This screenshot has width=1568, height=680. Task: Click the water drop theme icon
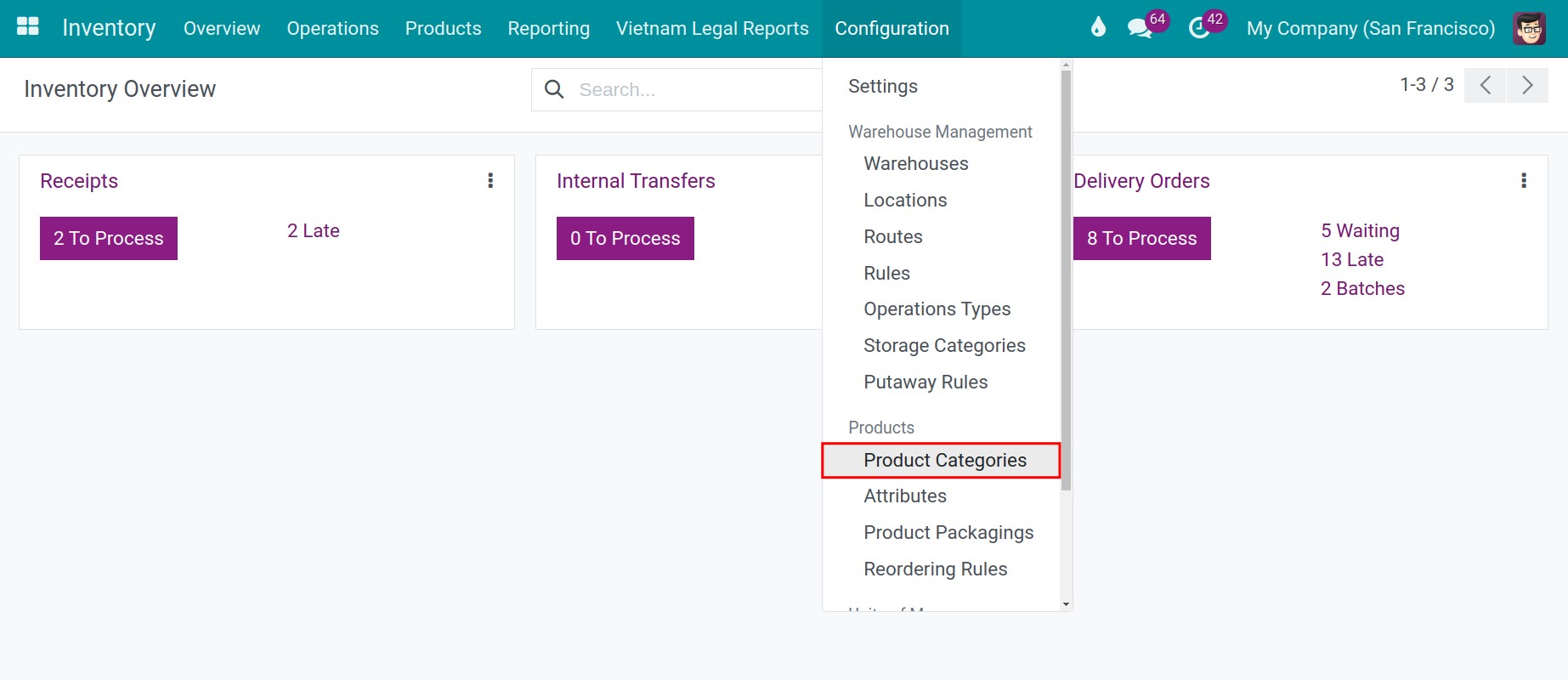pos(1098,27)
